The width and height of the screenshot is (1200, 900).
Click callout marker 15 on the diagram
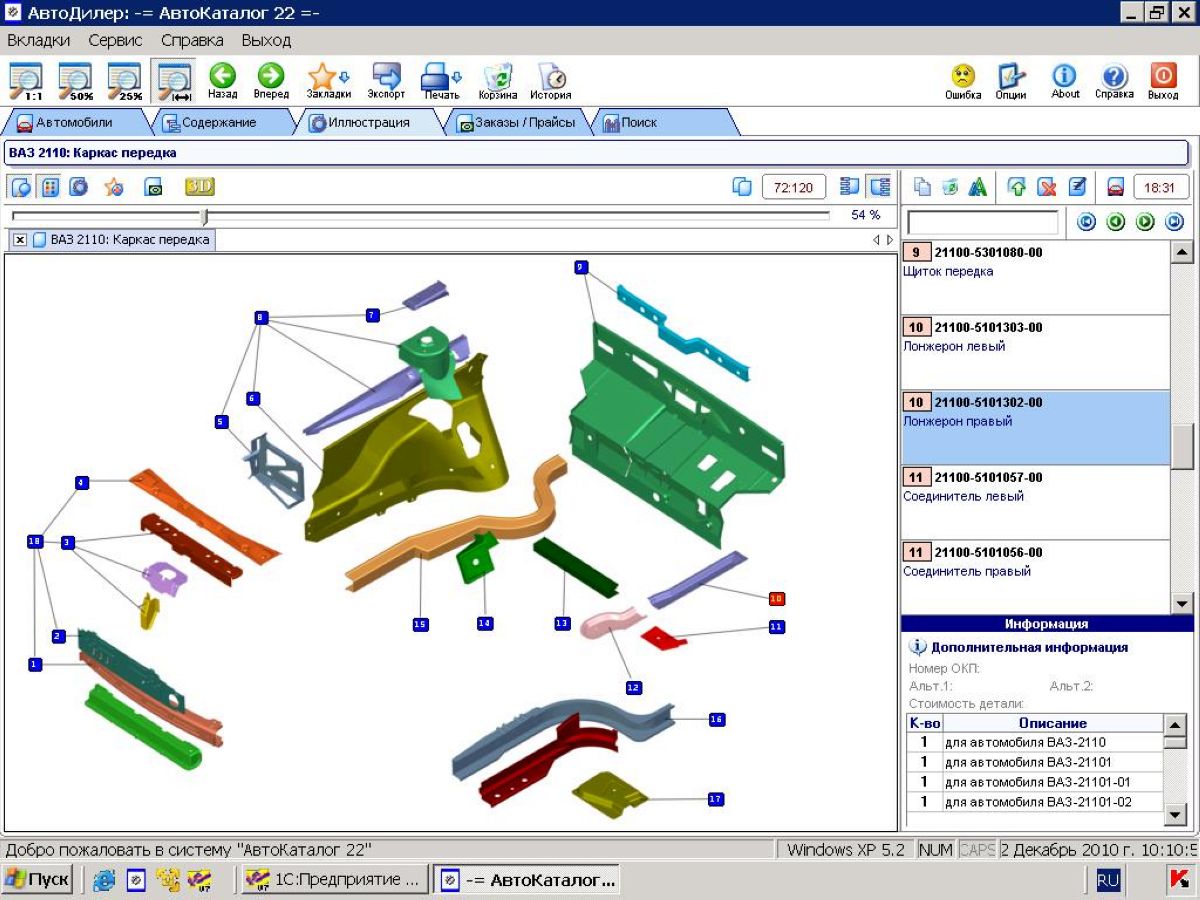pos(420,624)
